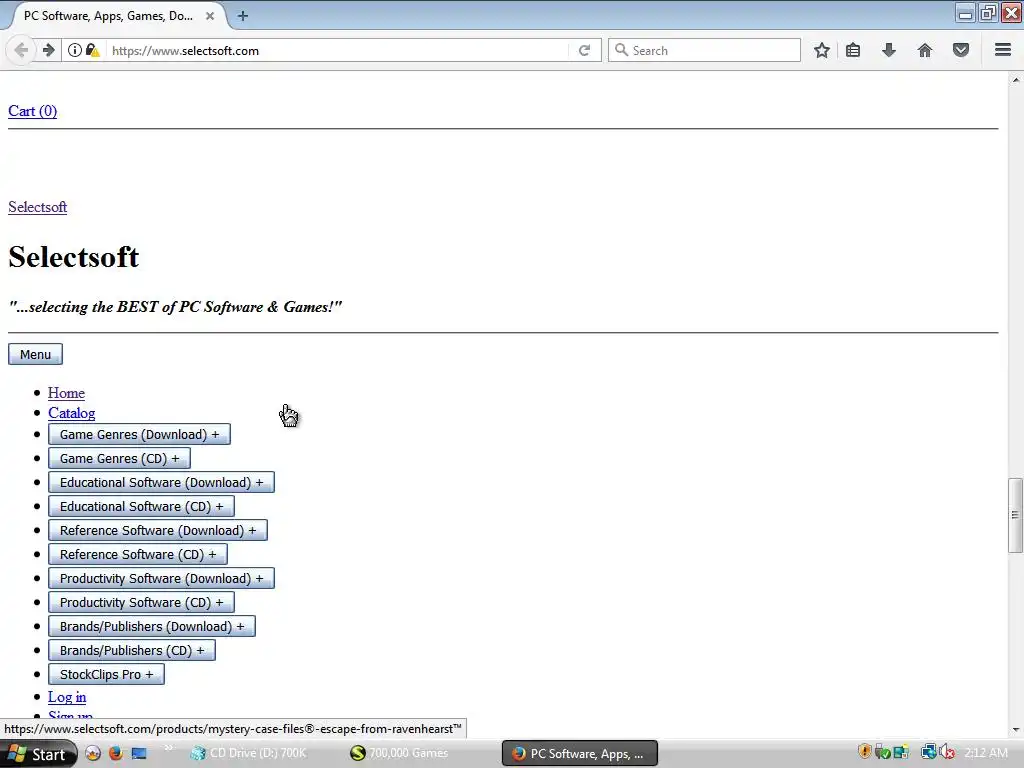This screenshot has width=1024, height=768.
Task: Expand Reference Software (CD) menu
Action: [x=138, y=554]
